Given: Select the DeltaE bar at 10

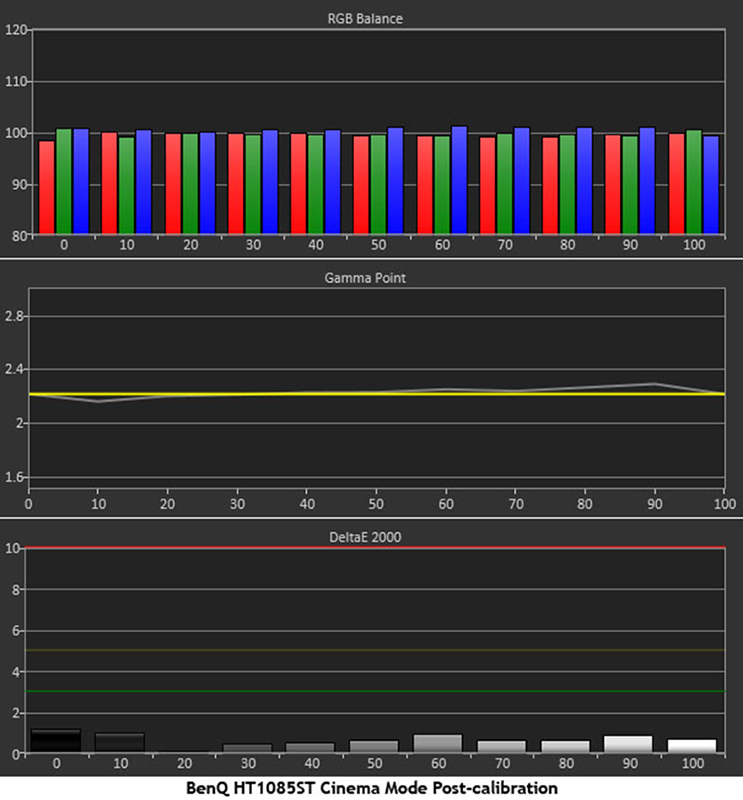Looking at the screenshot, I should [119, 742].
